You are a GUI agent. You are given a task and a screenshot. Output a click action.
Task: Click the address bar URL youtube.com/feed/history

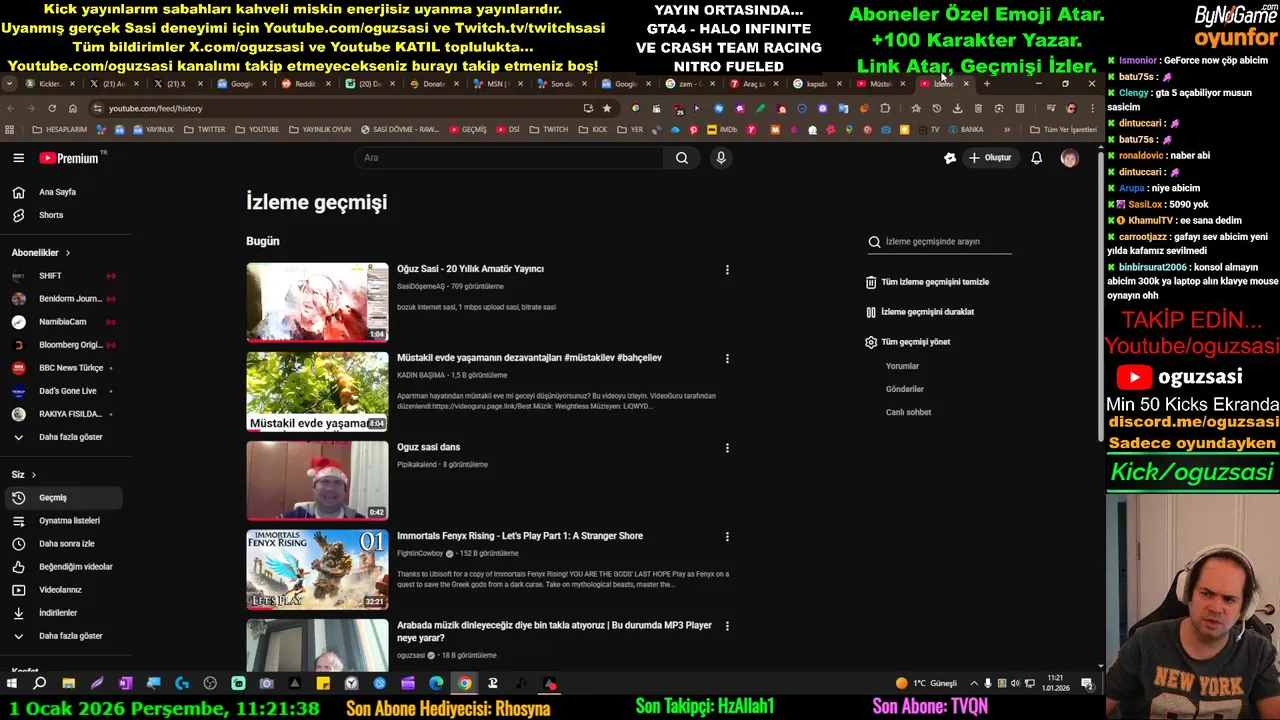coord(155,108)
